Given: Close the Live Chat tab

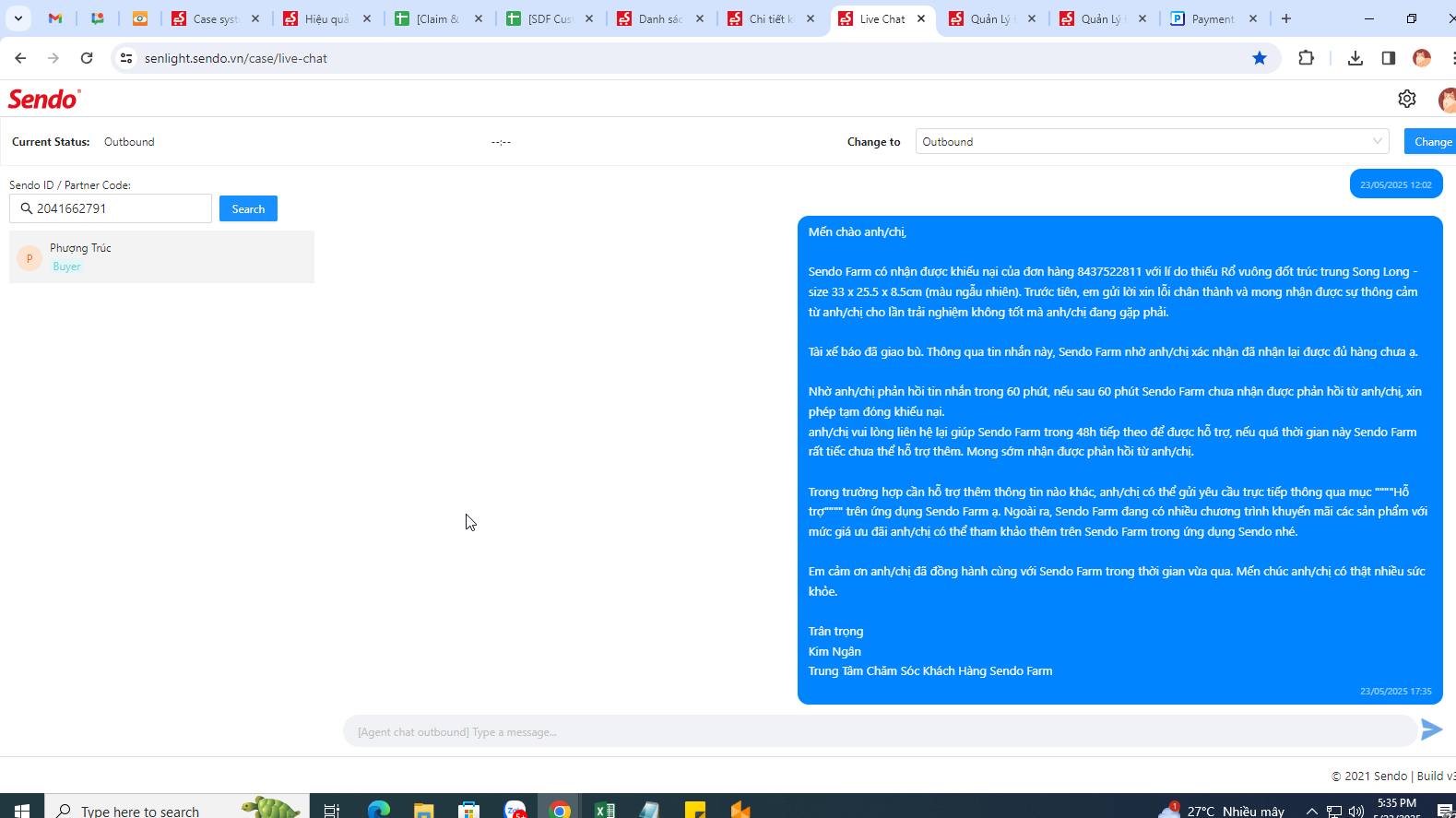Looking at the screenshot, I should point(921,18).
